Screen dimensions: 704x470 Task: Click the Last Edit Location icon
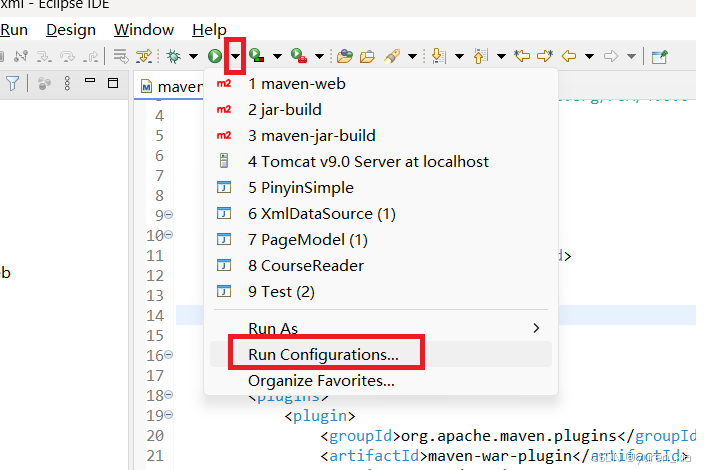point(522,56)
